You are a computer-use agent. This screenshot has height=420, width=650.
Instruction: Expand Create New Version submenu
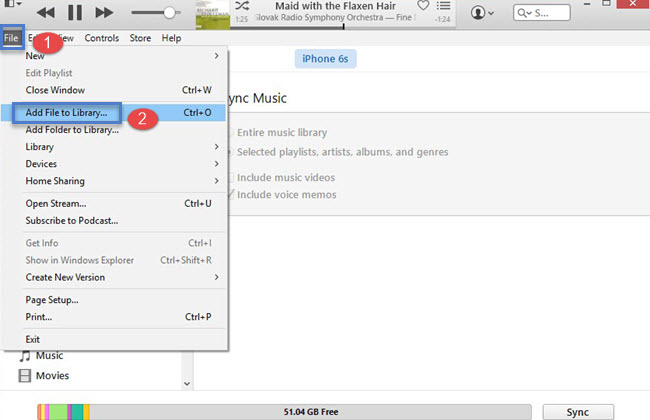click(114, 277)
